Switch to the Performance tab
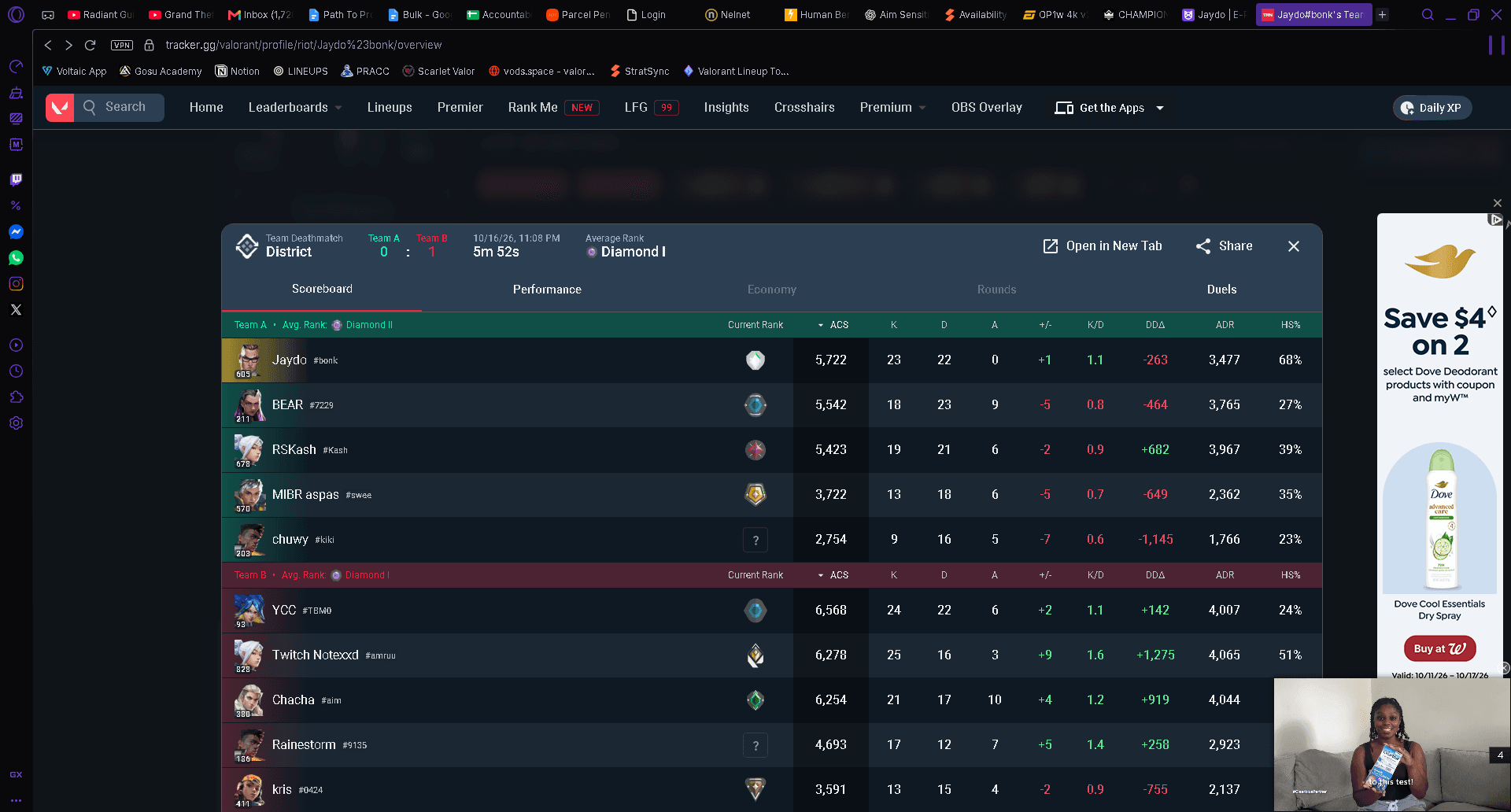This screenshot has width=1511, height=812. tap(547, 290)
